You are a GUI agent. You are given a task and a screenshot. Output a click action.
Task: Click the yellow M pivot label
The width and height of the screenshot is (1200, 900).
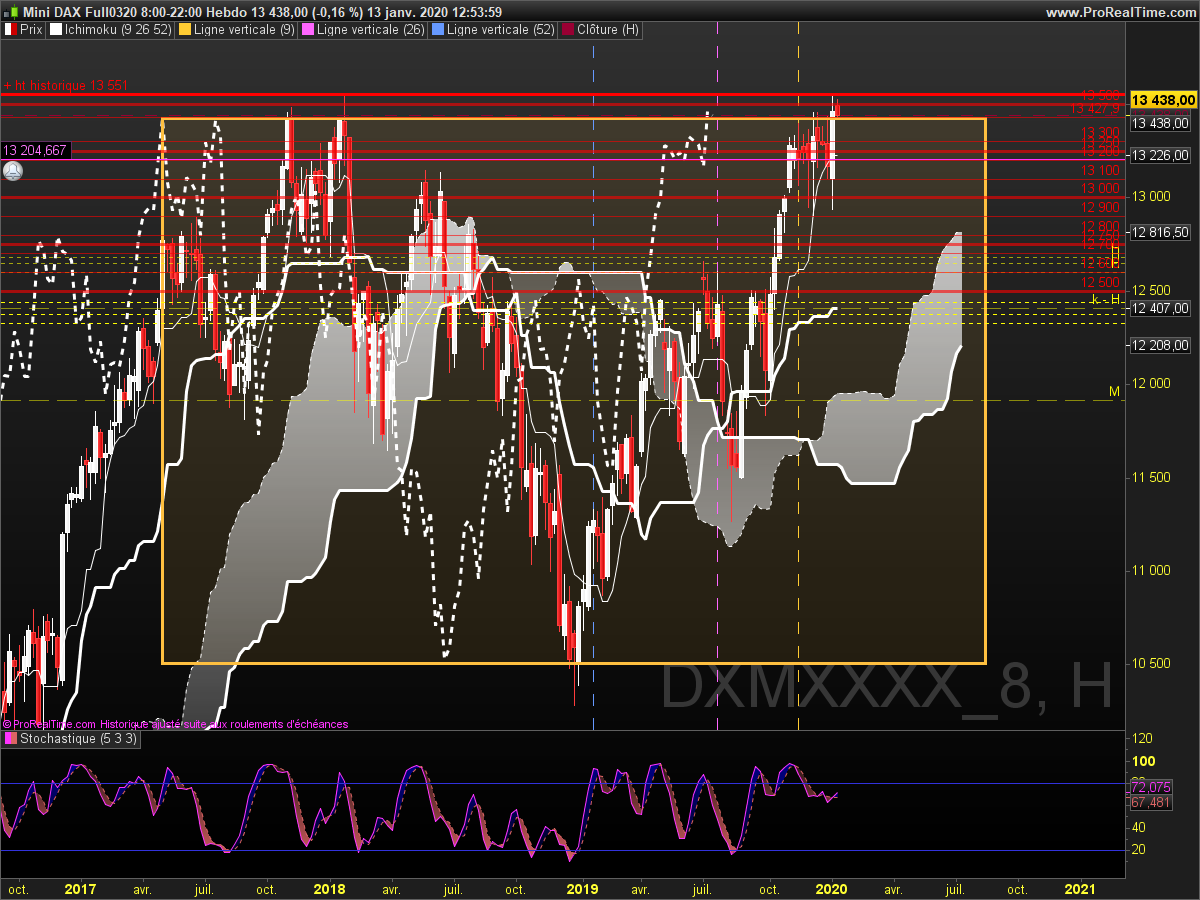1114,391
